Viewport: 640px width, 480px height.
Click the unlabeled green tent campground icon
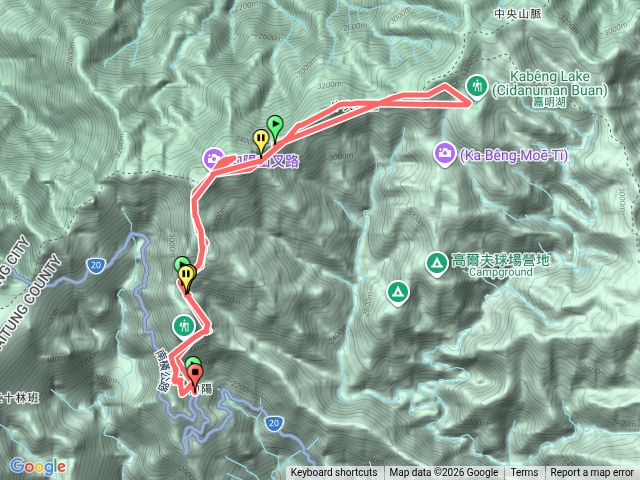[398, 292]
